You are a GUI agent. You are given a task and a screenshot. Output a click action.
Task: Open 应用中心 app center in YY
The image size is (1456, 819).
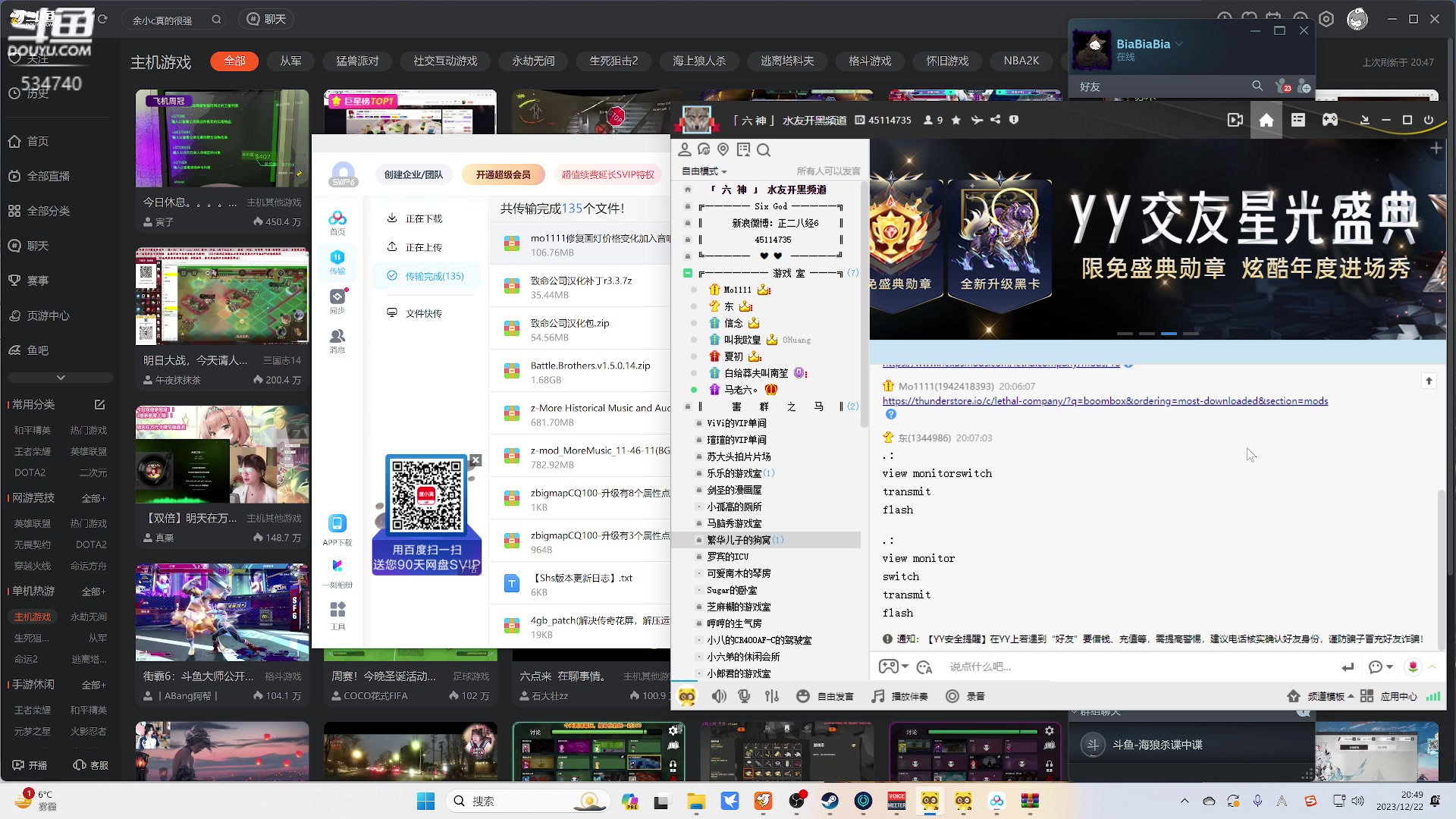[x=1389, y=696]
